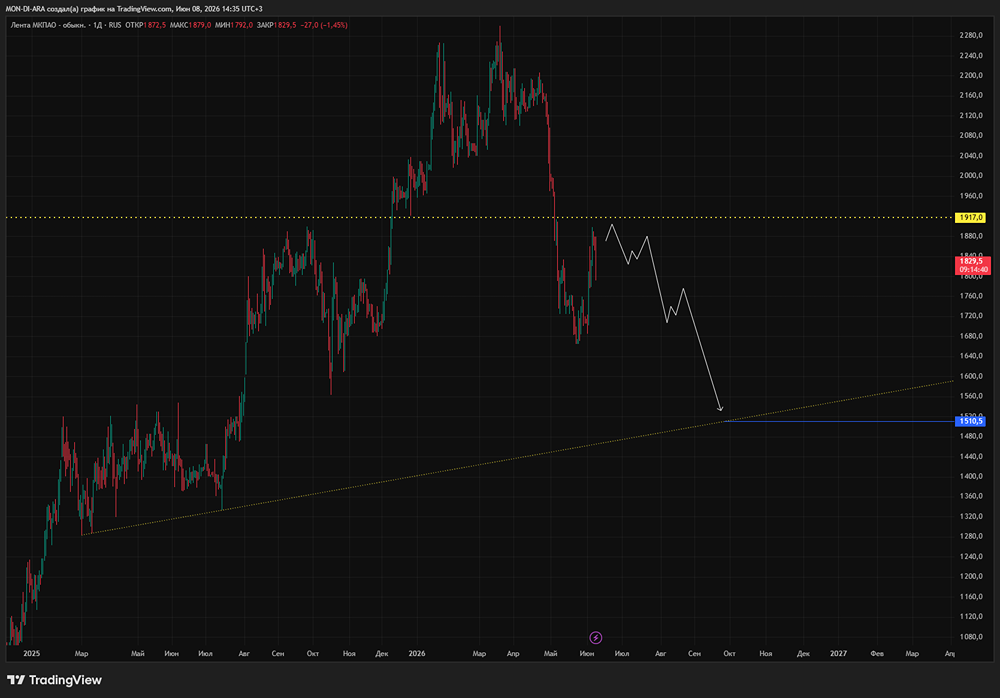Click the 1440,0 price axis label
The image size is (1000, 698).
(x=971, y=457)
